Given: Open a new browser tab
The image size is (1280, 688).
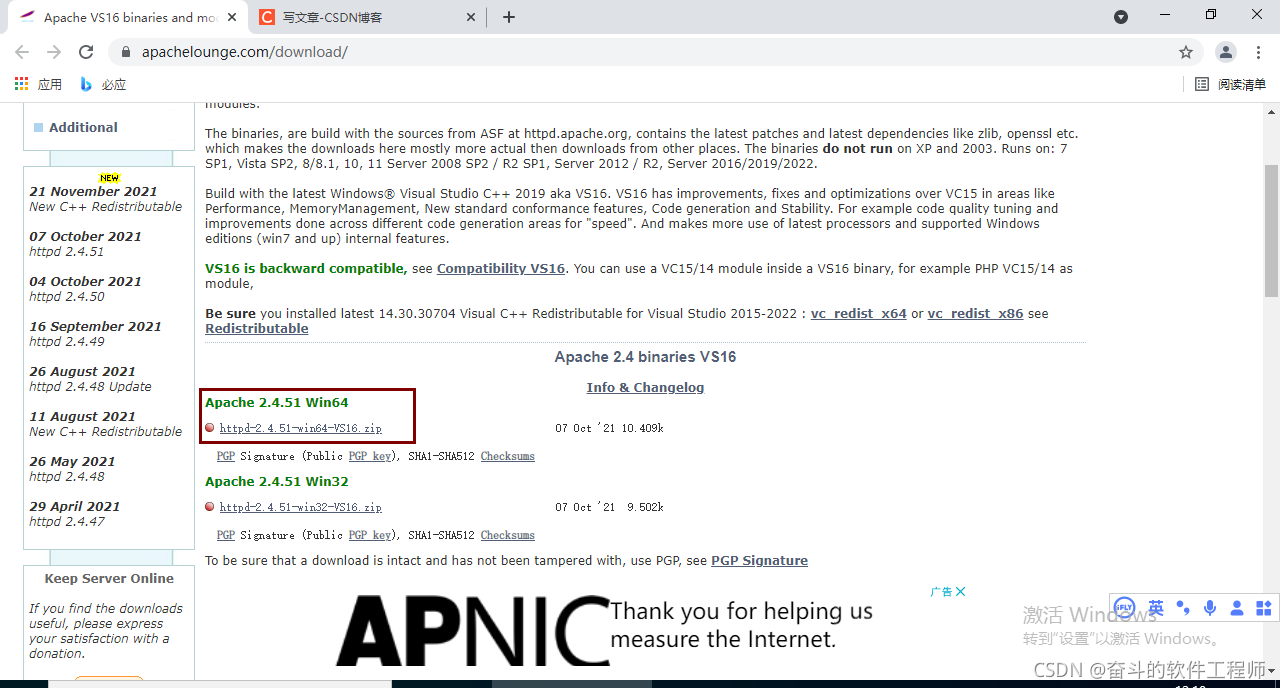Looking at the screenshot, I should click(509, 17).
